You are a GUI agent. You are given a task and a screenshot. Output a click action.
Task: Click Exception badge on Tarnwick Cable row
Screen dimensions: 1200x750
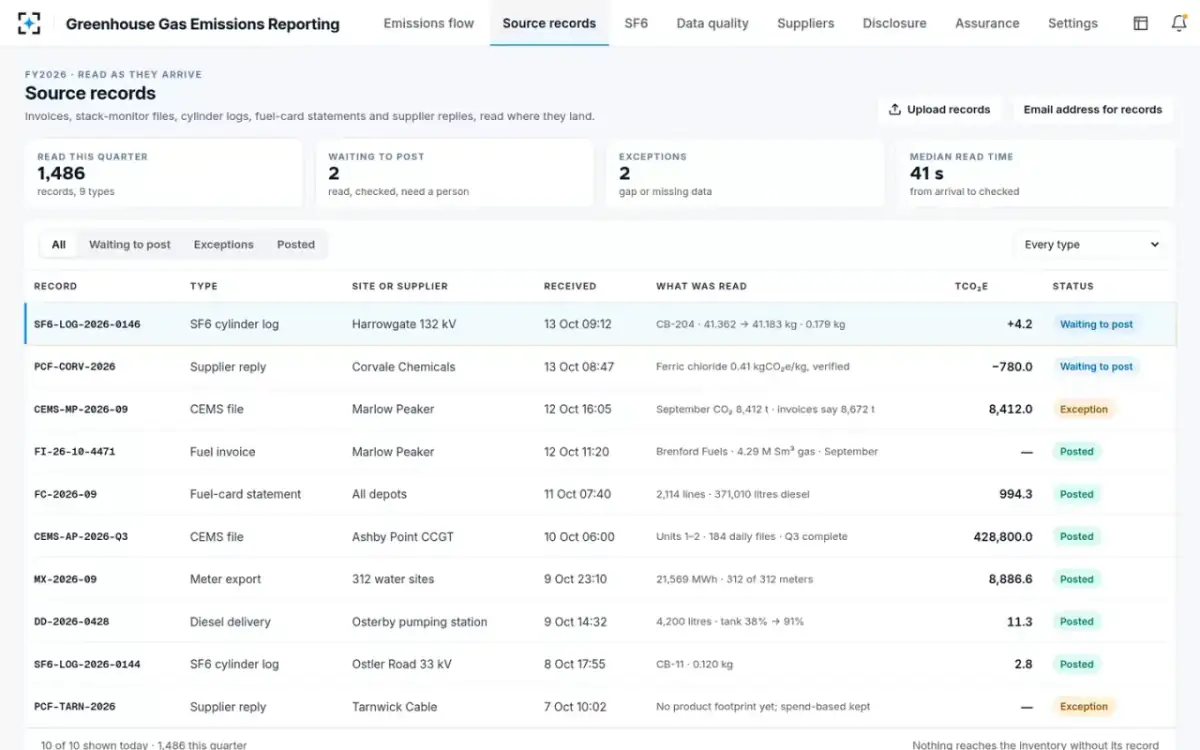(1084, 707)
